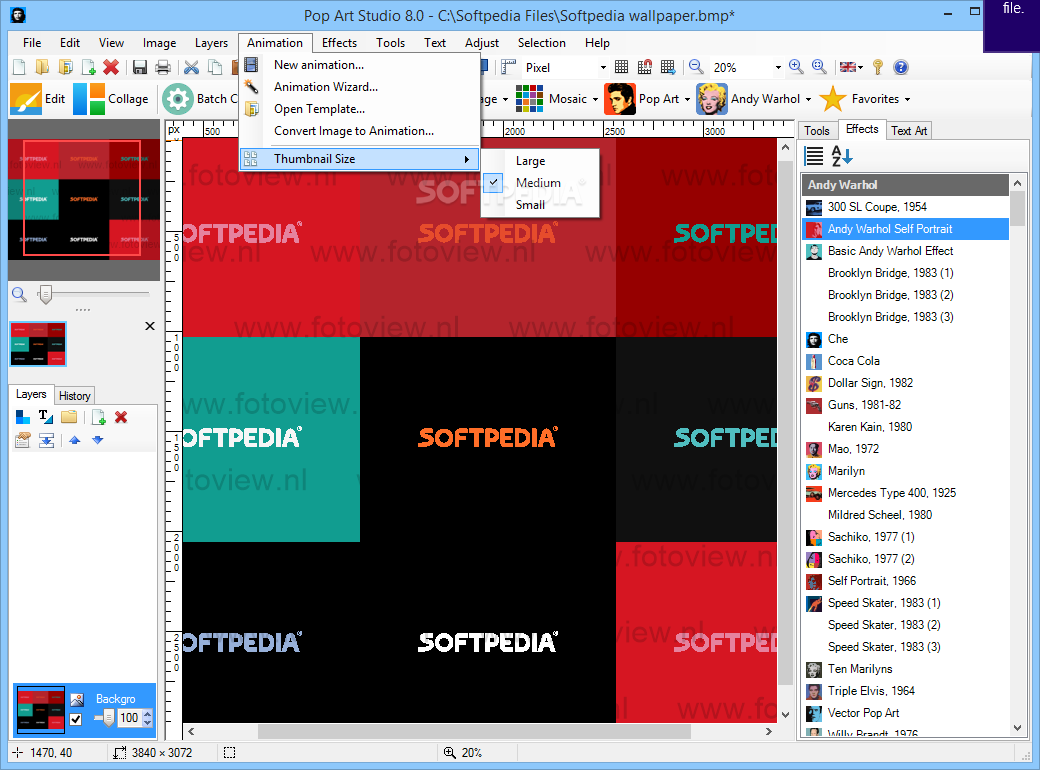Expand the Pop Art dropdown arrow
Screen dimensions: 1040x770
pyautogui.click(x=687, y=99)
